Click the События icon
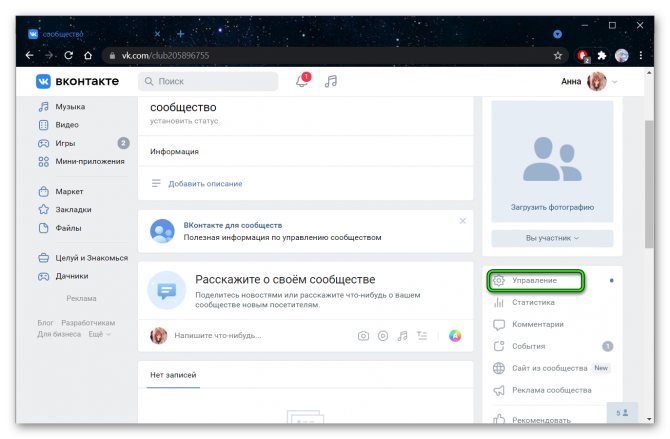This screenshot has height=439, width=670. [x=499, y=346]
